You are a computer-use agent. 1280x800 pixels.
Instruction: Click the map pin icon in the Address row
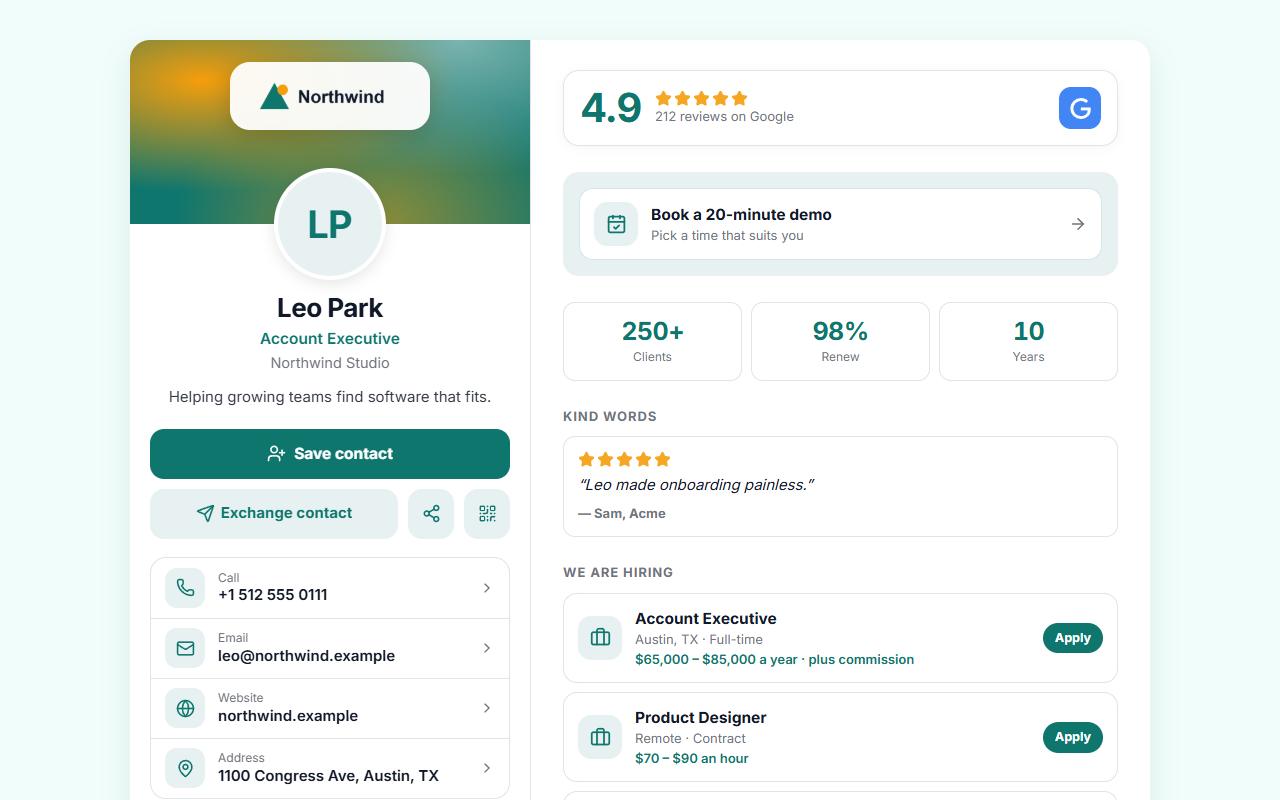pyautogui.click(x=185, y=768)
